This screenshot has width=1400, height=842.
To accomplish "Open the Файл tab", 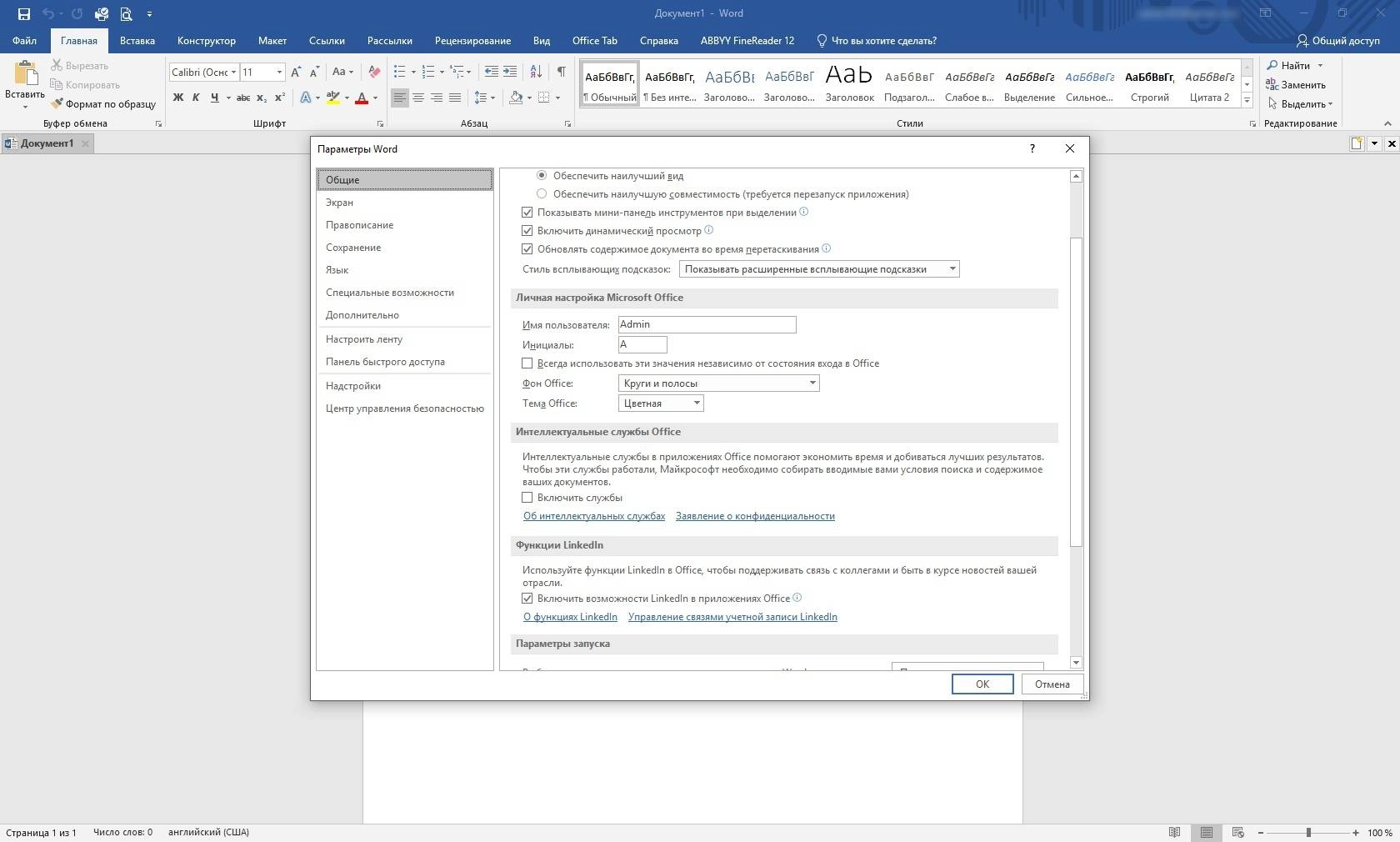I will click(24, 41).
